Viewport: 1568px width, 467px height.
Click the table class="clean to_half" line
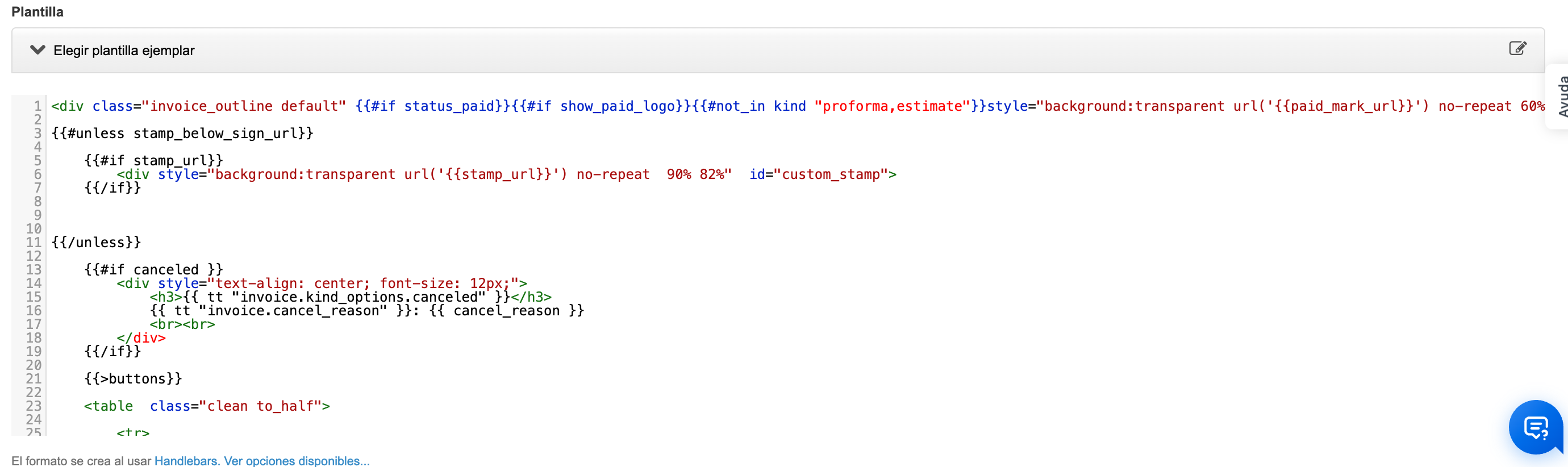[x=207, y=406]
